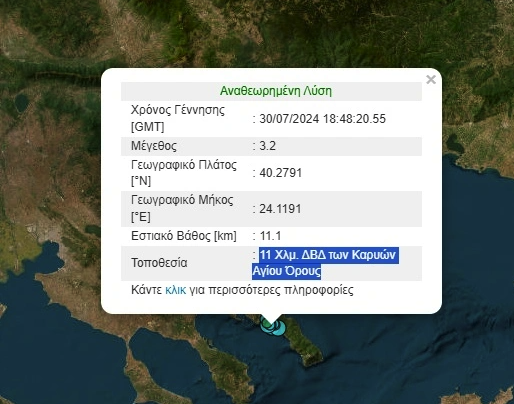Select the 'Εστιακό Βάθος [km]' label
The image size is (514, 404).
(184, 236)
